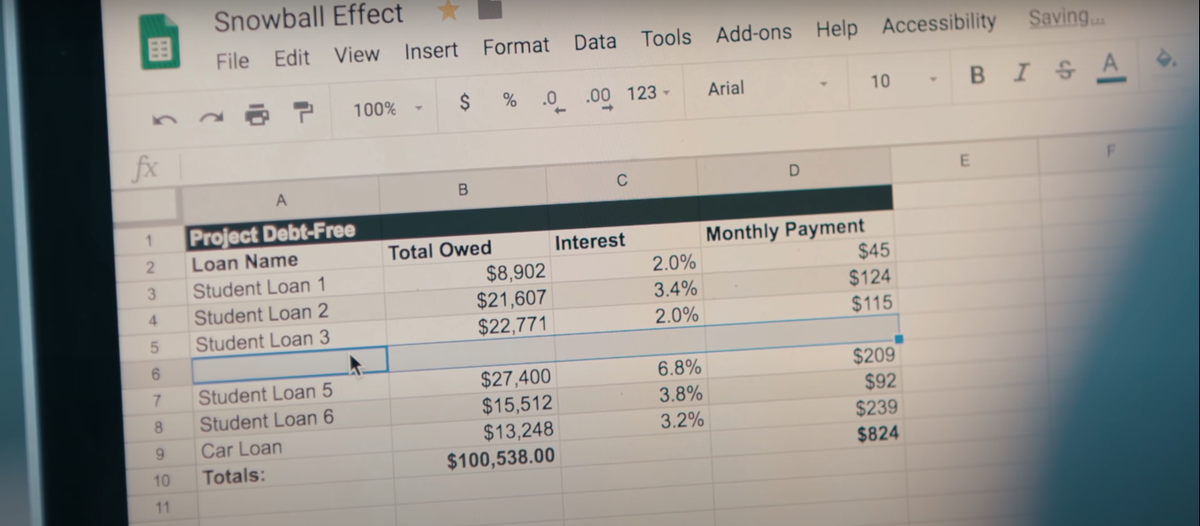This screenshot has width=1200, height=526.
Task: Undo the last action
Action: click(164, 119)
